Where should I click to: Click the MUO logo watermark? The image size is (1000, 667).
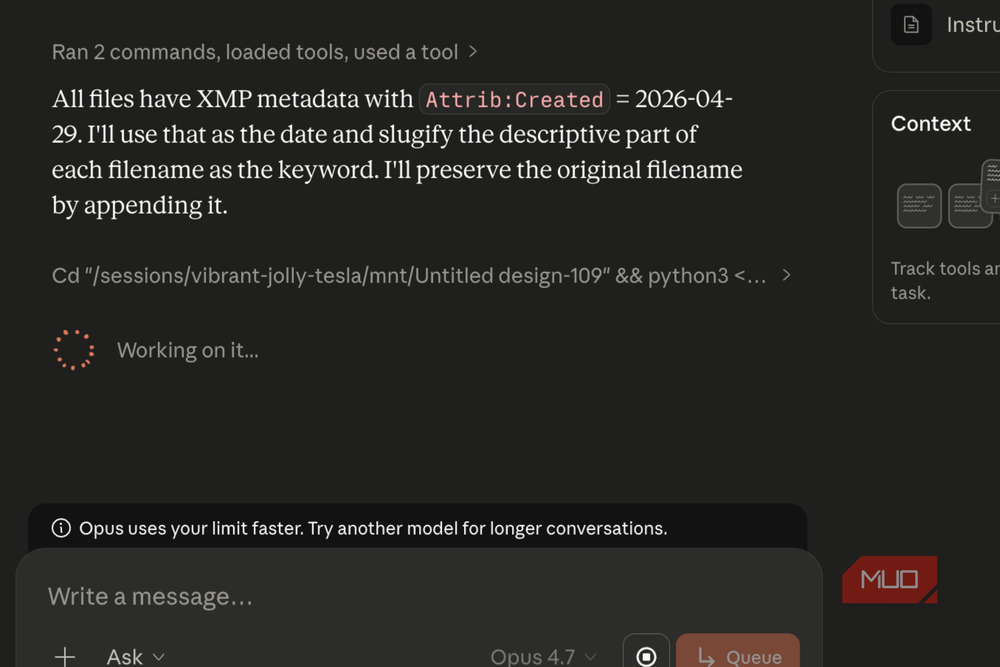coord(889,580)
